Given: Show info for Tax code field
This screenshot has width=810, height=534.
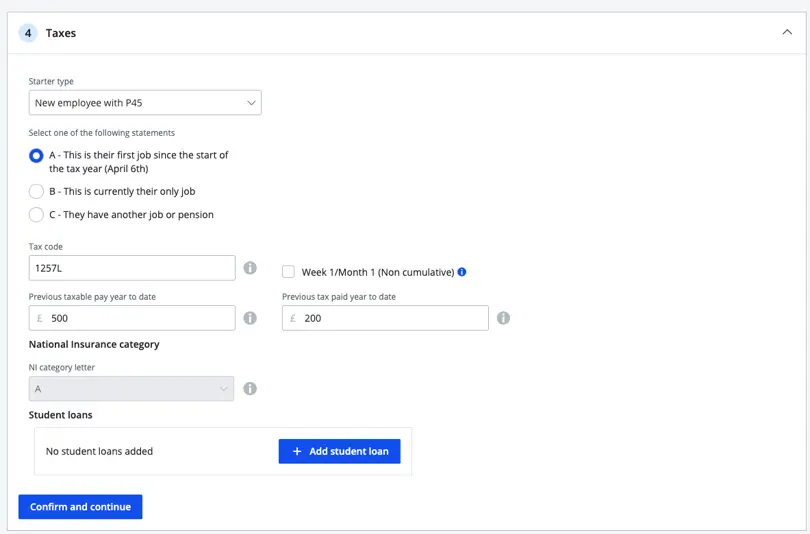Looking at the screenshot, I should (250, 268).
